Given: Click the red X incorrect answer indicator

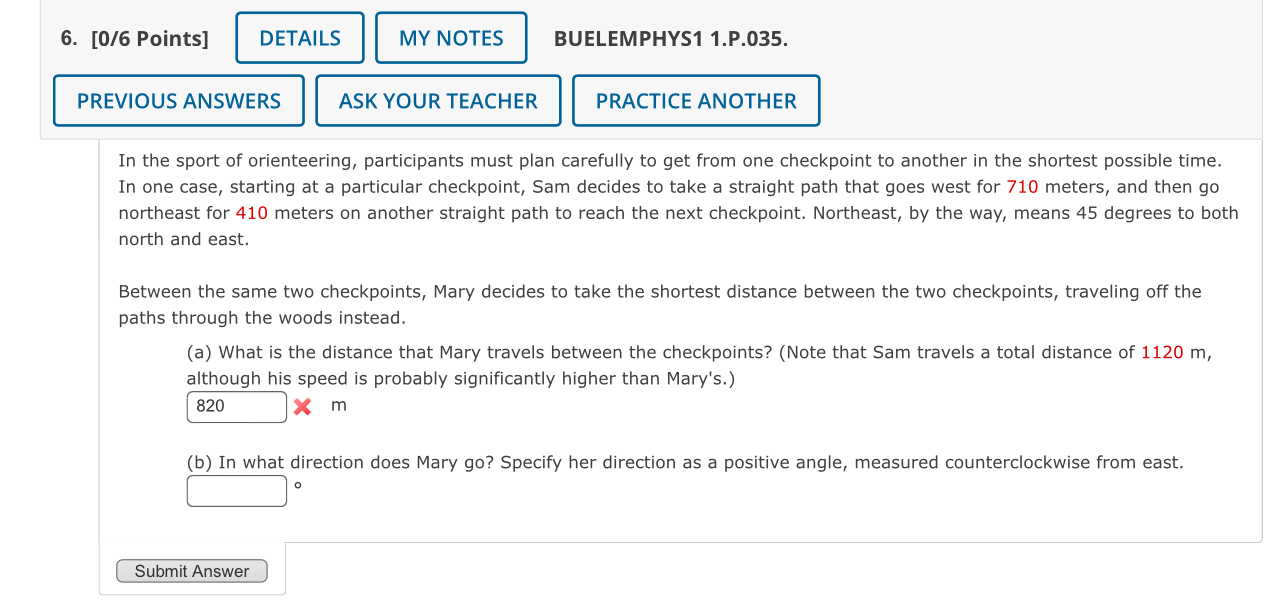Looking at the screenshot, I should (303, 405).
